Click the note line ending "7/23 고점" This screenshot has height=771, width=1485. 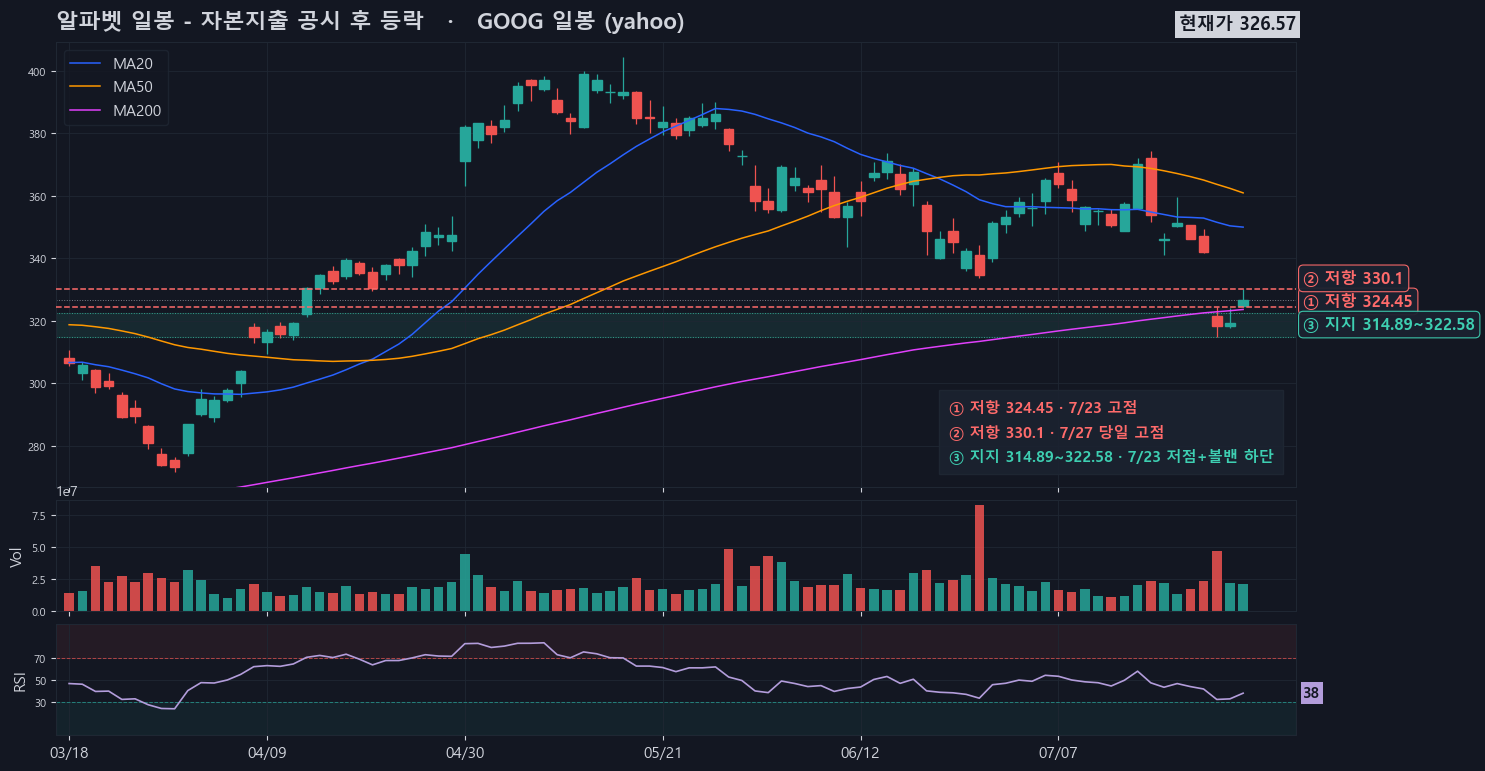(1043, 408)
